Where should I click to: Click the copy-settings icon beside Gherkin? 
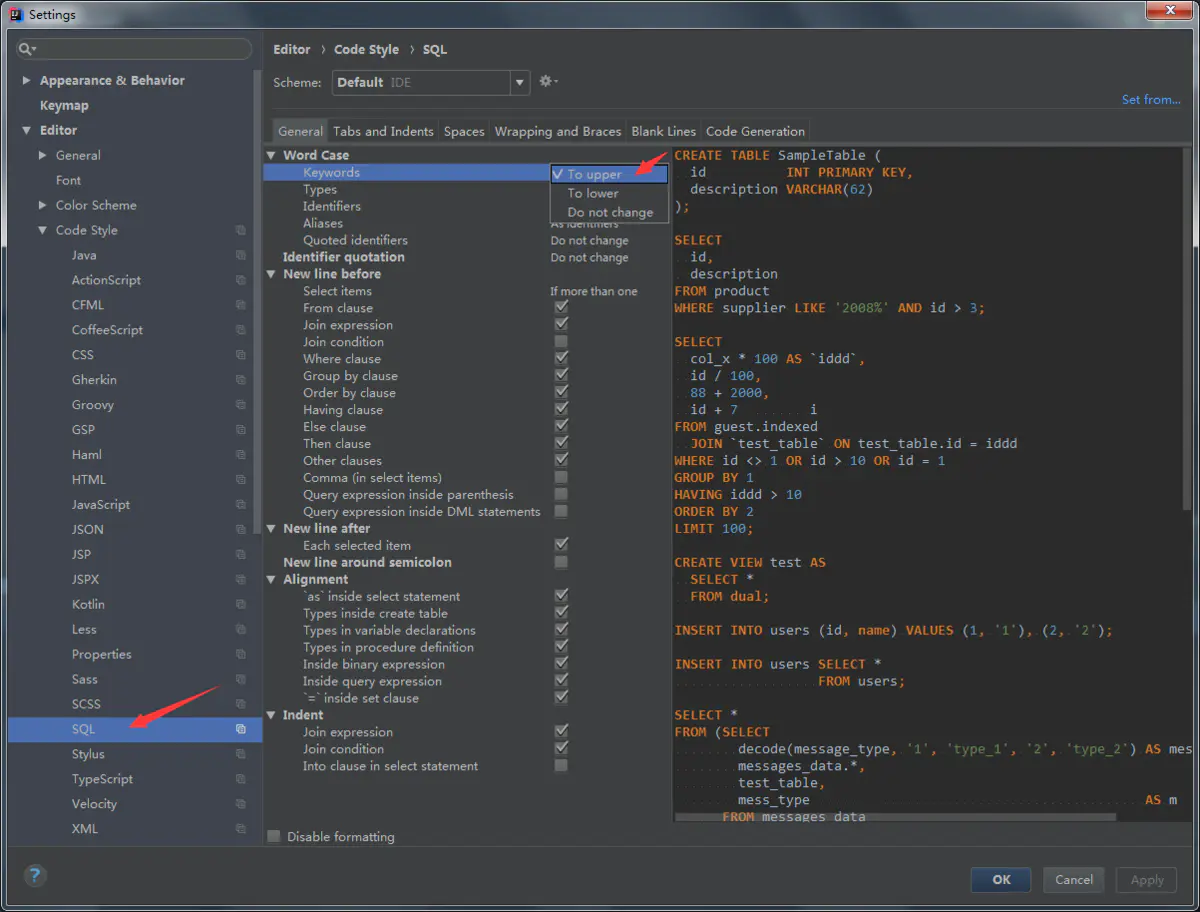pyautogui.click(x=240, y=380)
